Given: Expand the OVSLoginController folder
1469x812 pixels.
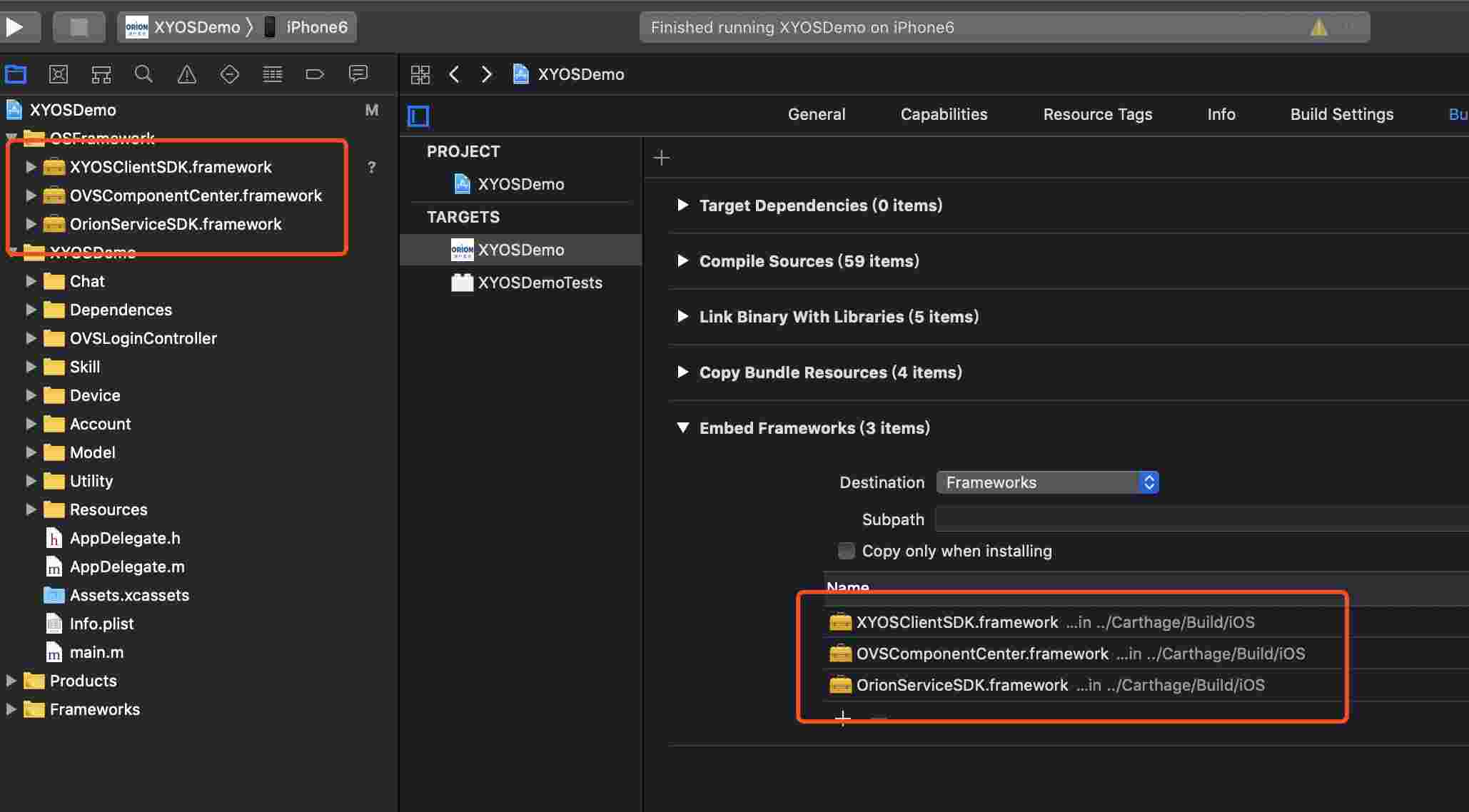Looking at the screenshot, I should pyautogui.click(x=31, y=338).
